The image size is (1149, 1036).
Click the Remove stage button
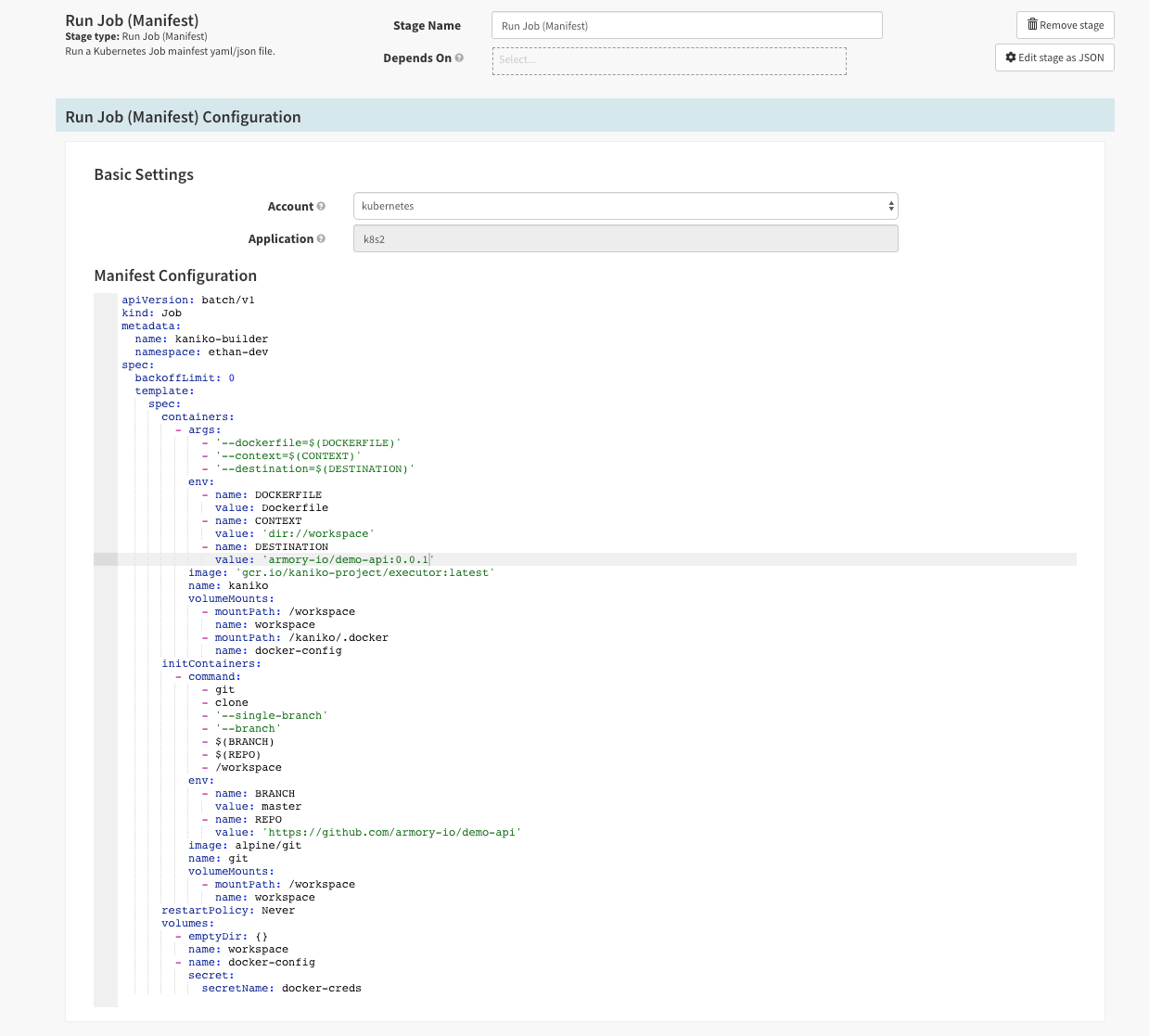pos(1065,24)
